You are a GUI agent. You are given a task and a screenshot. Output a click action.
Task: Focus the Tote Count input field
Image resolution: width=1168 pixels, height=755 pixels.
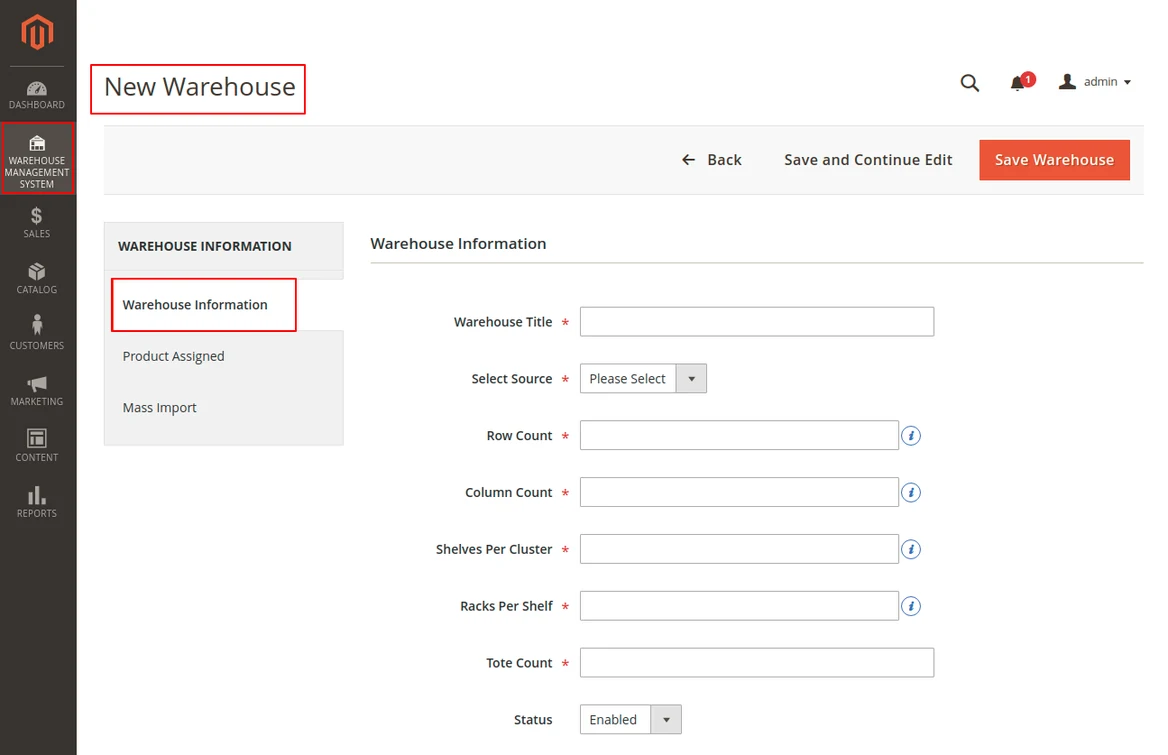click(757, 663)
